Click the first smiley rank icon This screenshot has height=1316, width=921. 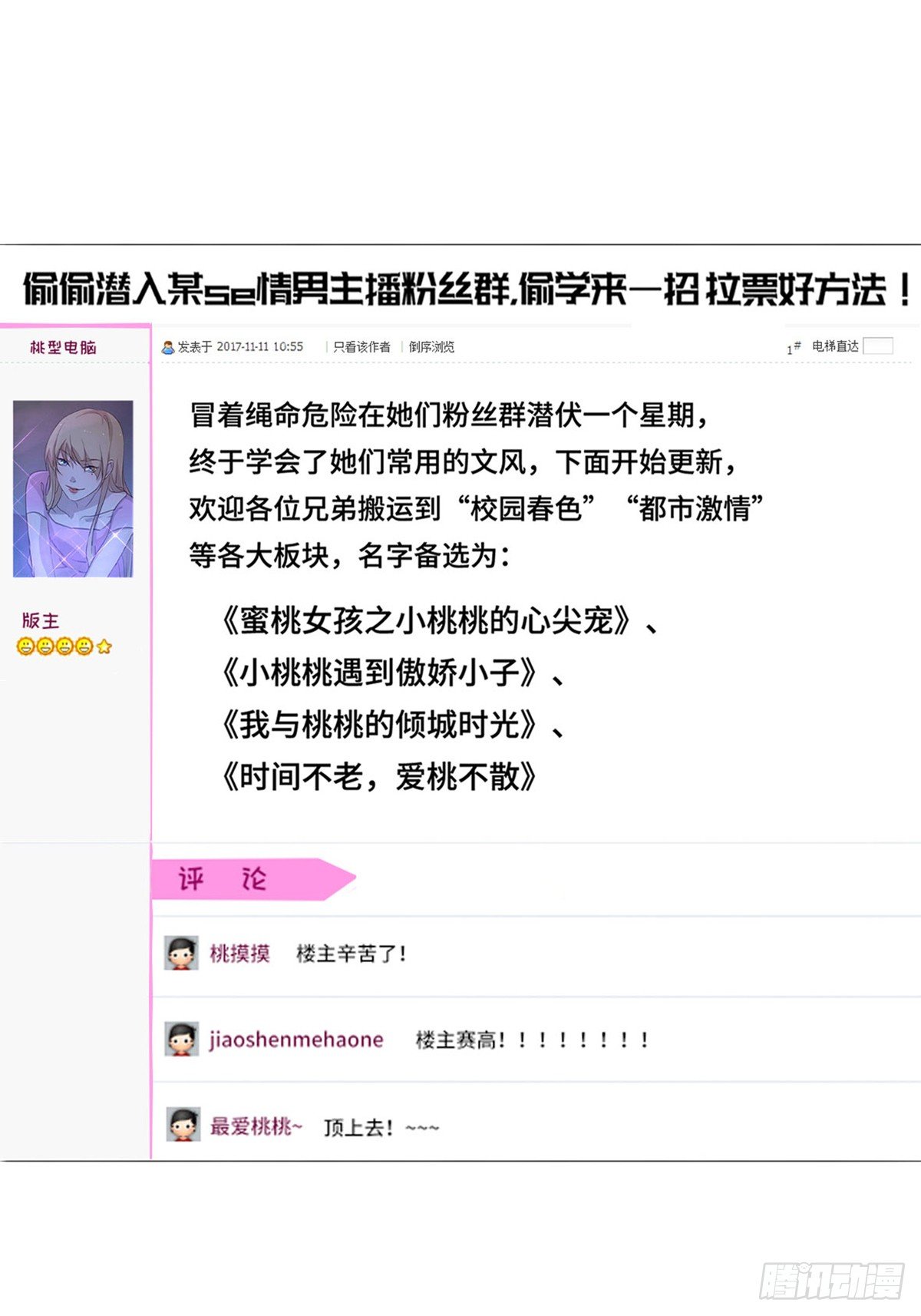pyautogui.click(x=25, y=646)
